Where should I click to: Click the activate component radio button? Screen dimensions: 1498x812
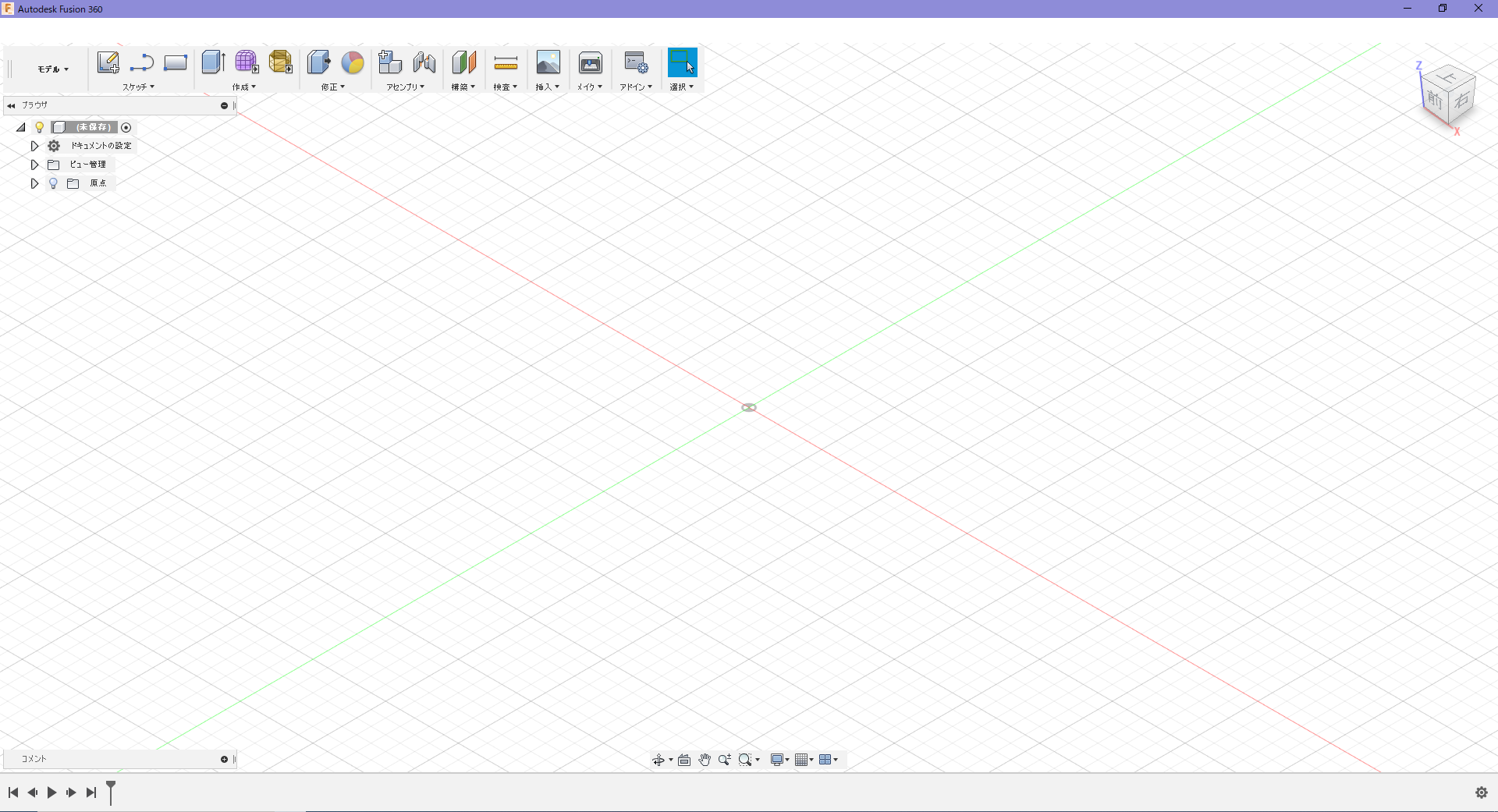[x=126, y=127]
